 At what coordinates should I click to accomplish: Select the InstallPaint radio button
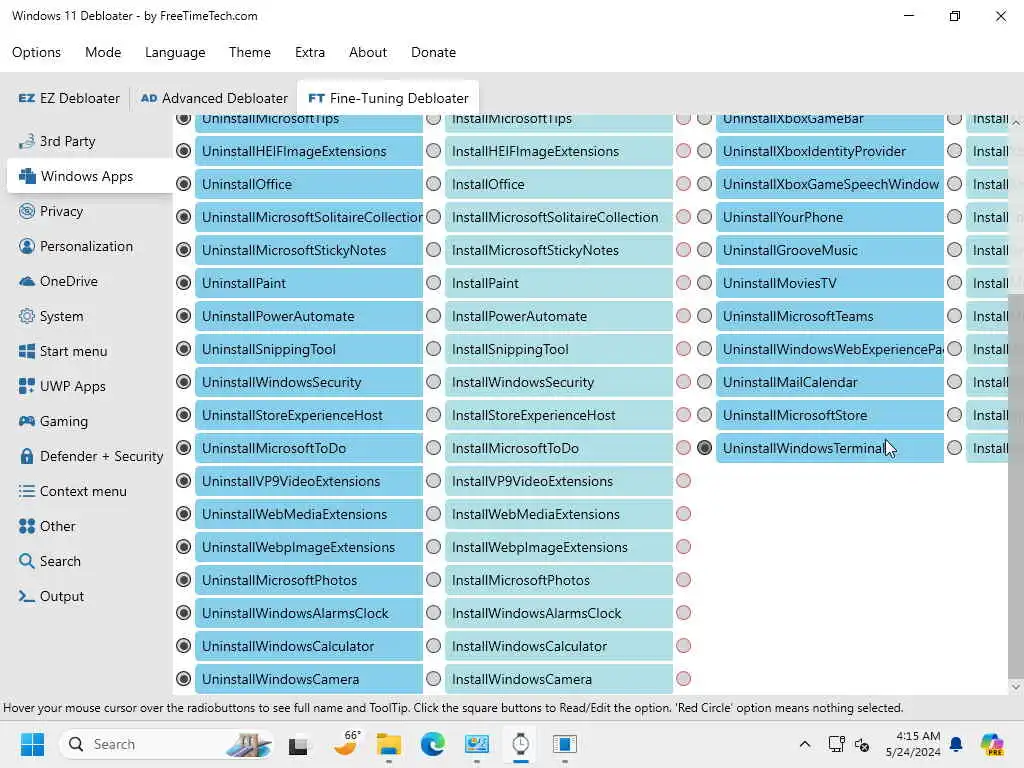434,283
